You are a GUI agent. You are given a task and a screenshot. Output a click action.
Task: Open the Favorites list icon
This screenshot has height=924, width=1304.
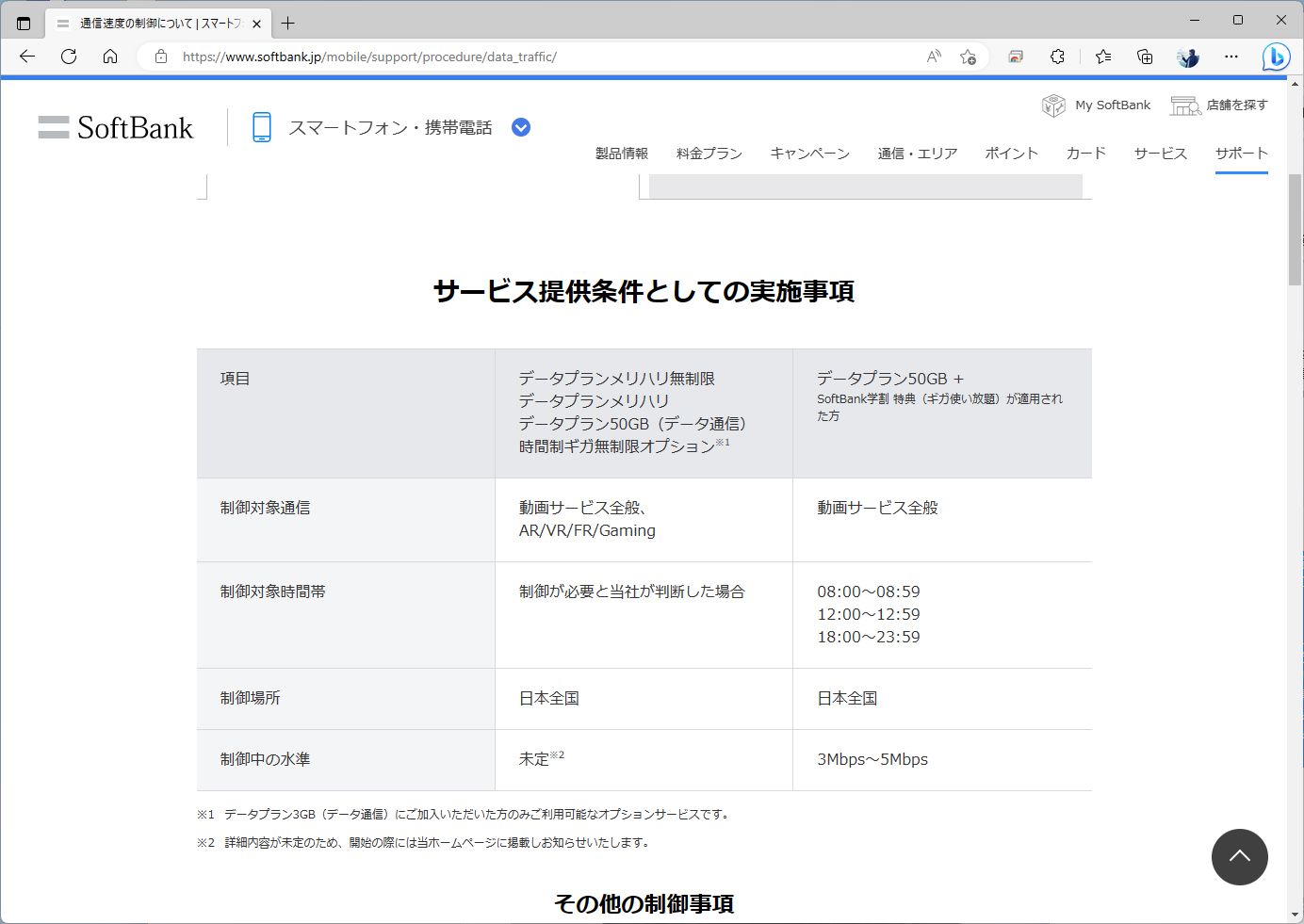[x=1103, y=57]
